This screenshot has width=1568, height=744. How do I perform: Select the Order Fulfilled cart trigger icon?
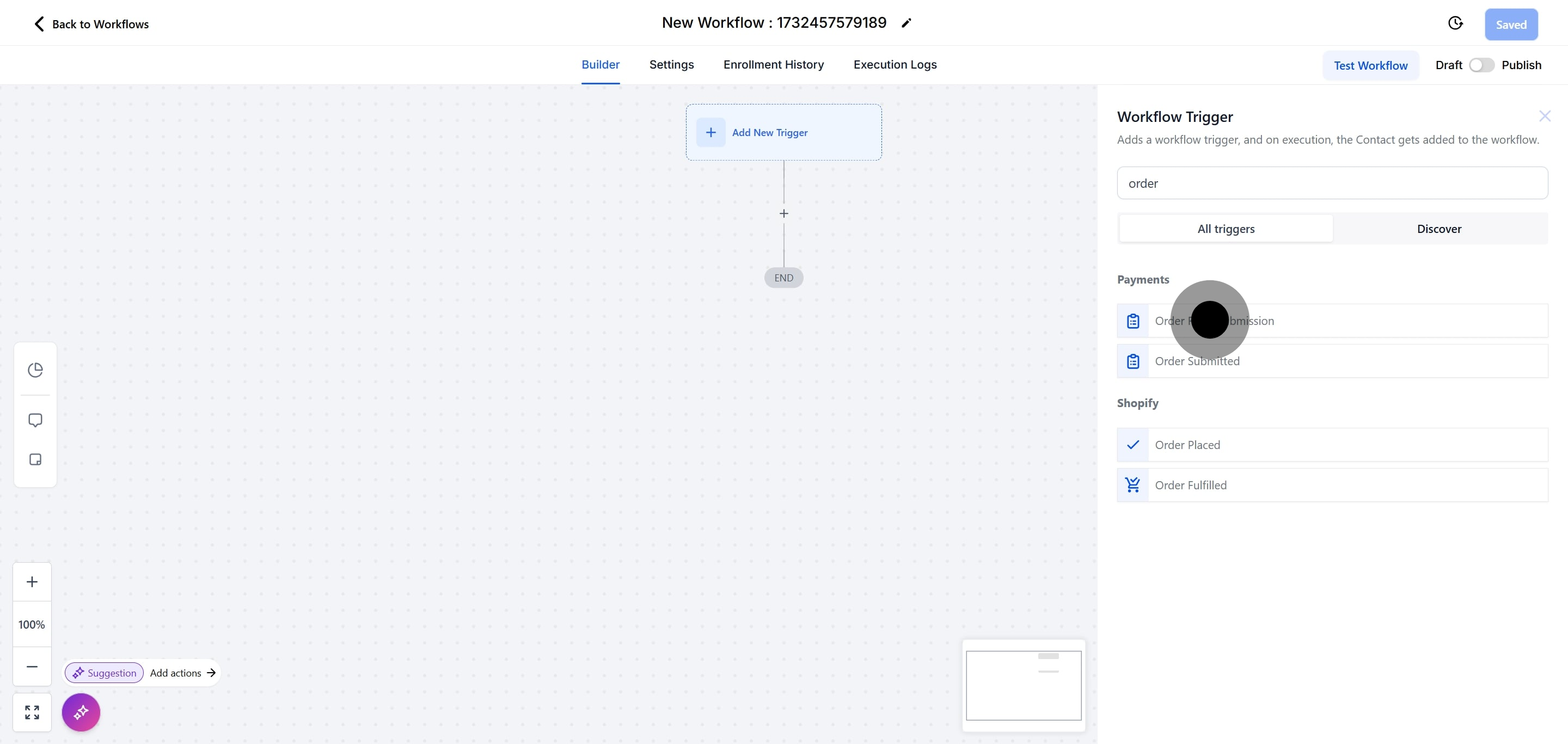pyautogui.click(x=1133, y=484)
